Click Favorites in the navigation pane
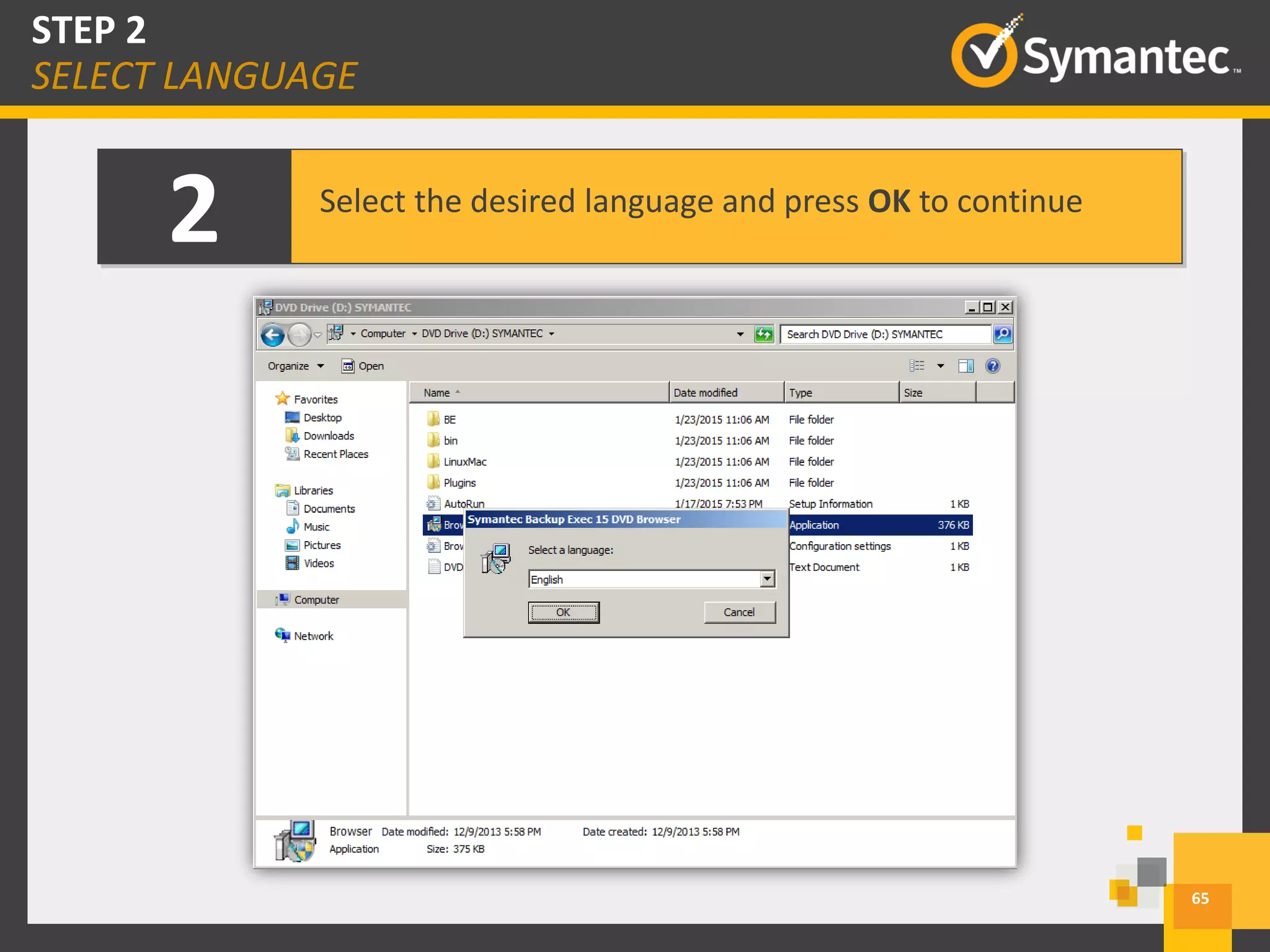1270x952 pixels. coord(316,399)
